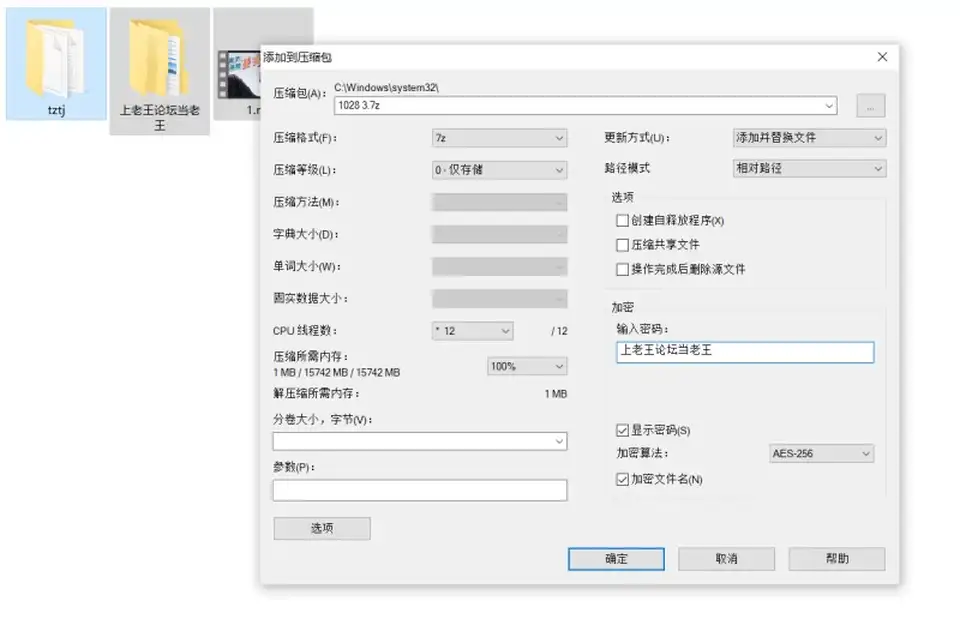960x625 pixels.
Task: Click the 解压缩所需内存 label
Action: click(x=316, y=393)
